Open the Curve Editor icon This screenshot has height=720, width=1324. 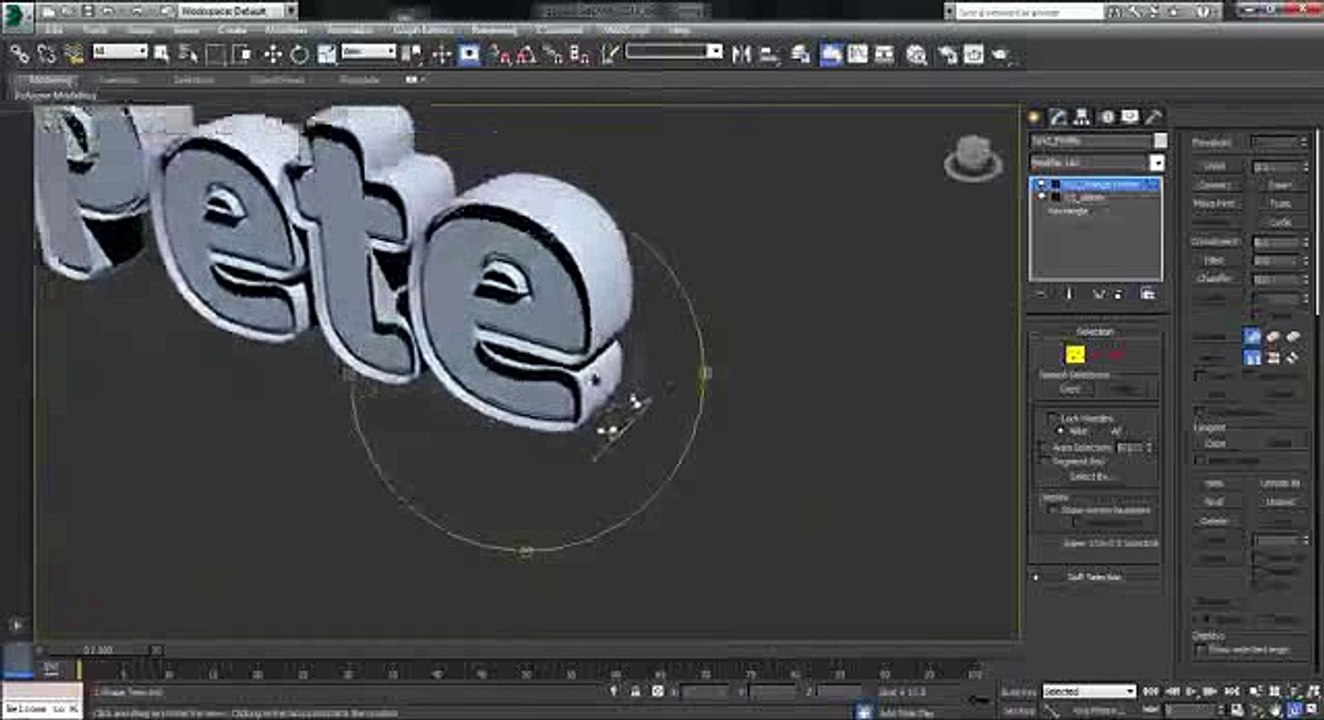click(858, 54)
